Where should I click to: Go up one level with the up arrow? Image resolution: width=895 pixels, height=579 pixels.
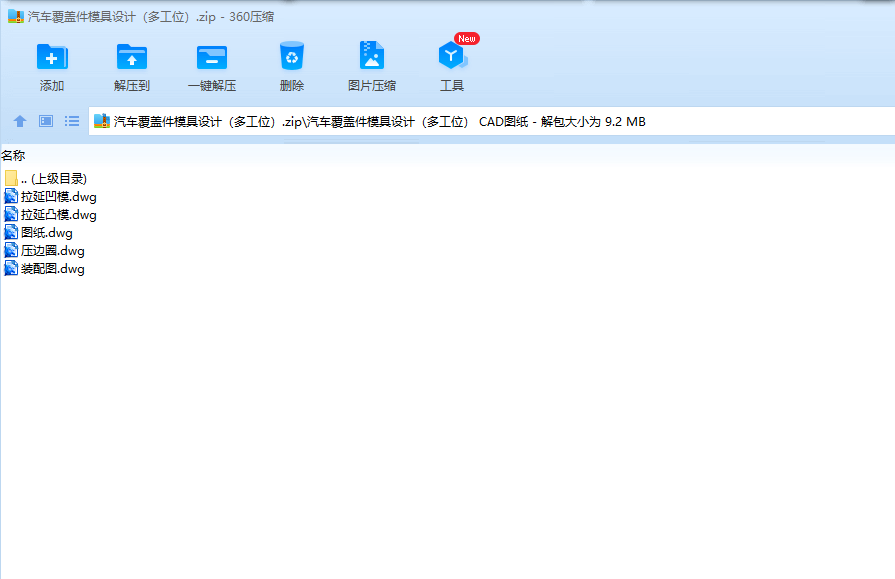pyautogui.click(x=20, y=121)
